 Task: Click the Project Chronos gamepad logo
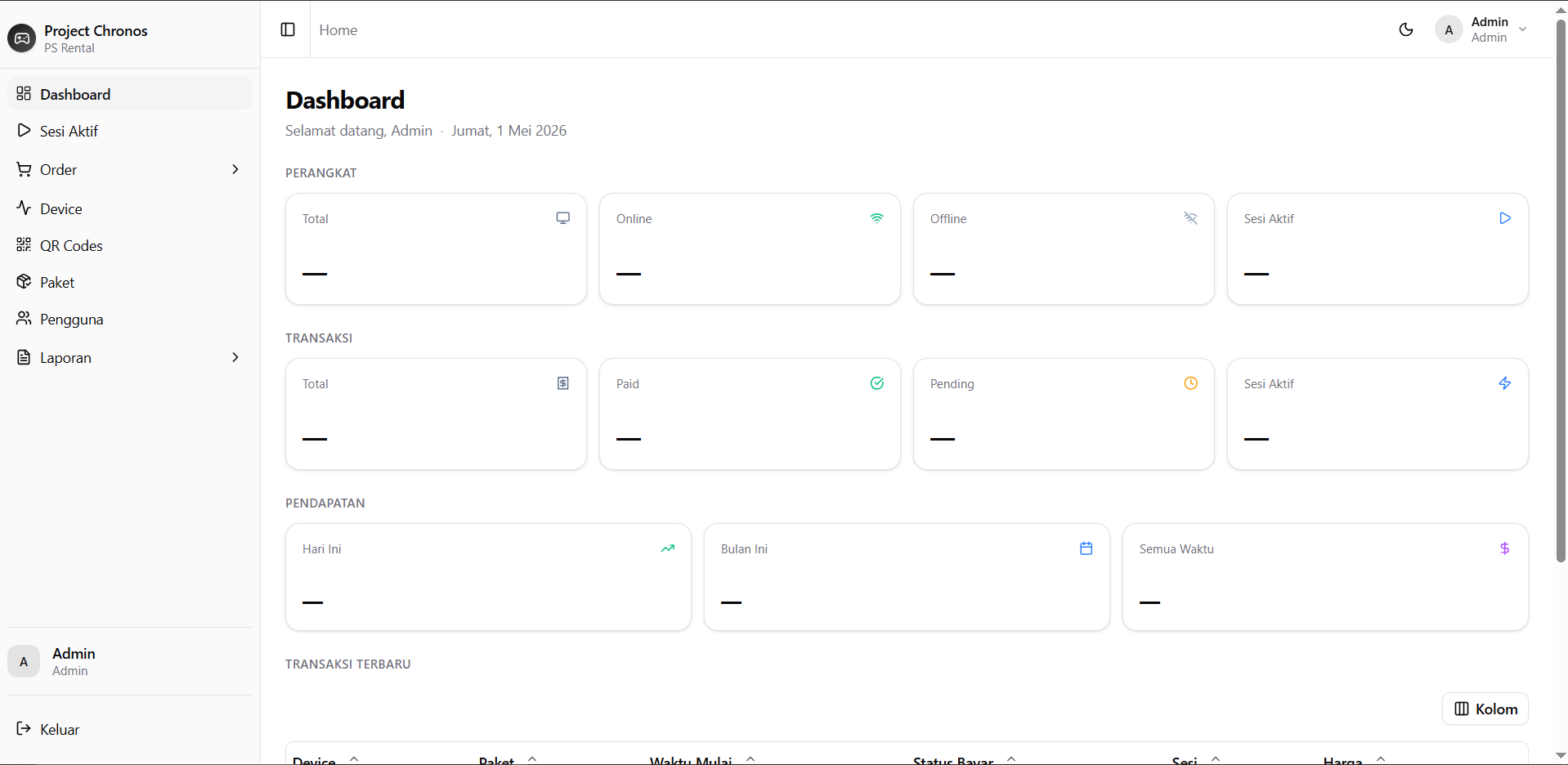[22, 38]
